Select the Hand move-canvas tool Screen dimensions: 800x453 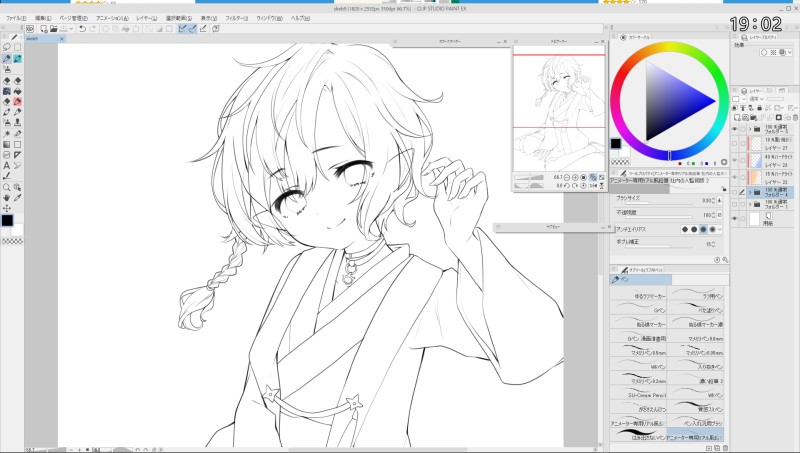pos(7,197)
